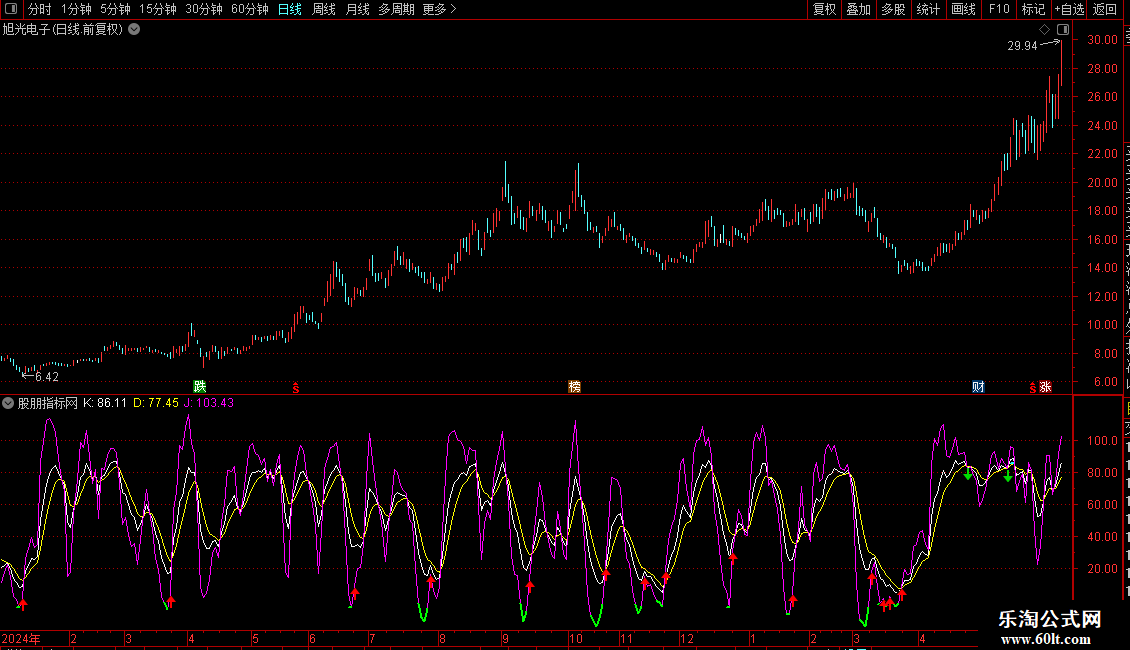Screen dimensions: 1130x650
Task: Select the 30分钟 period
Action: coord(204,9)
